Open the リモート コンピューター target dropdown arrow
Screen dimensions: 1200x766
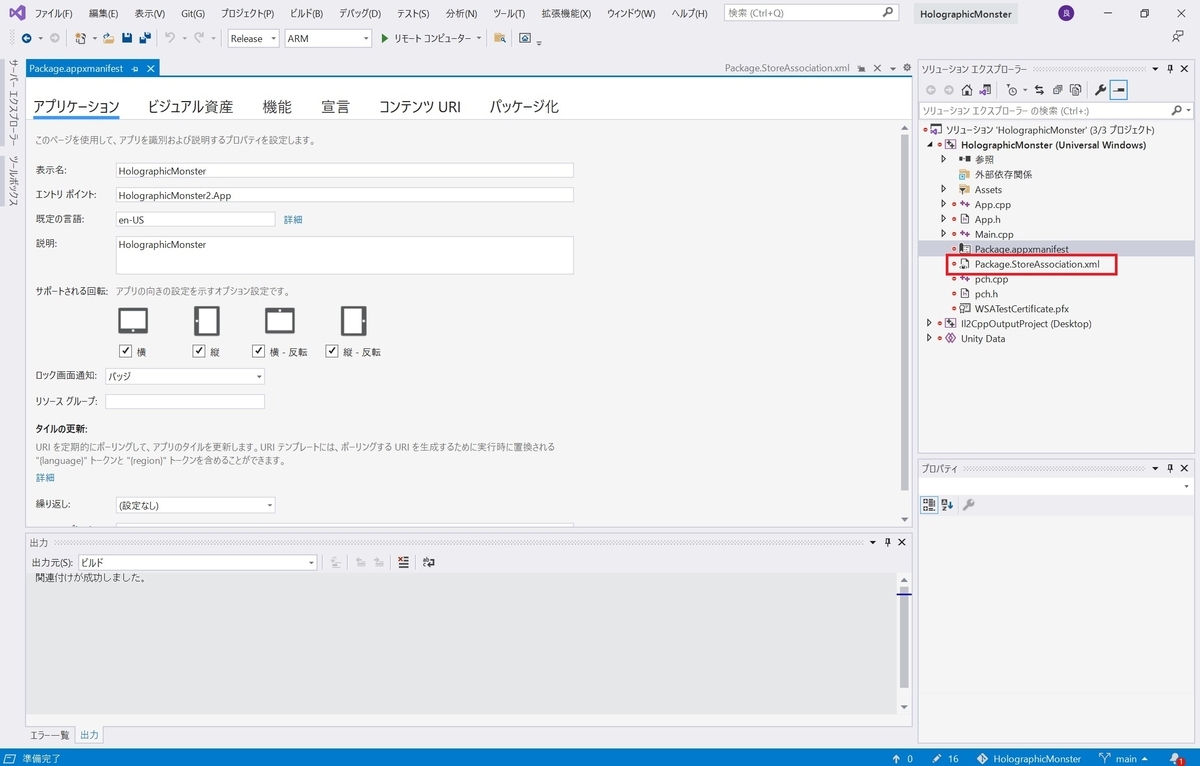(x=479, y=38)
